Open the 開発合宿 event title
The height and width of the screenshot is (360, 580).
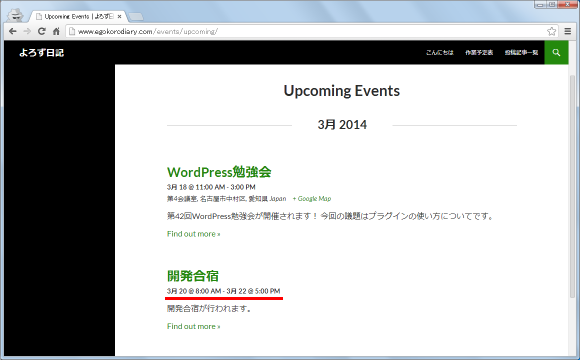193,276
